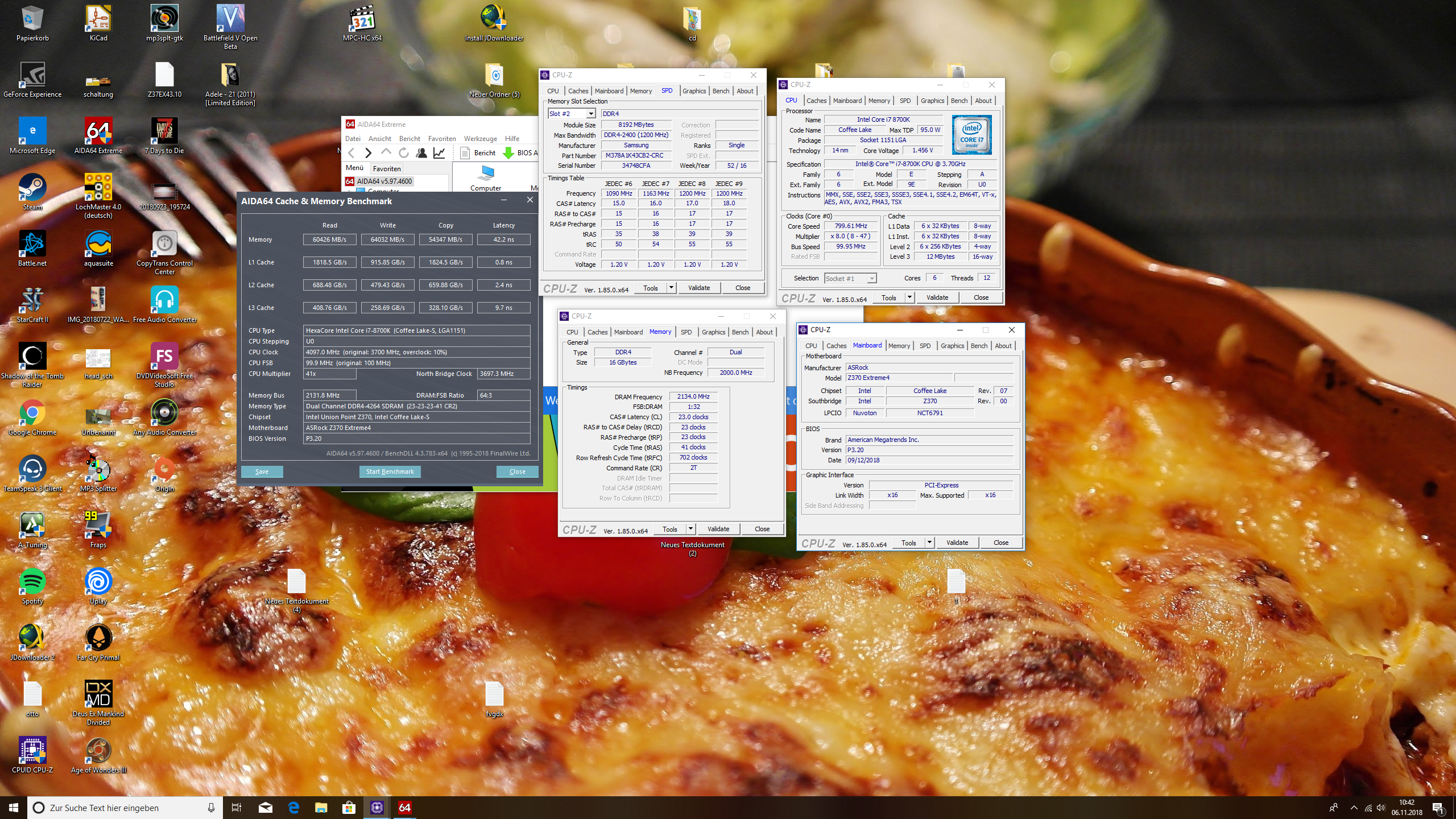
Task: Click Validate in the Mainboard CPU-Z window
Action: coord(957,543)
